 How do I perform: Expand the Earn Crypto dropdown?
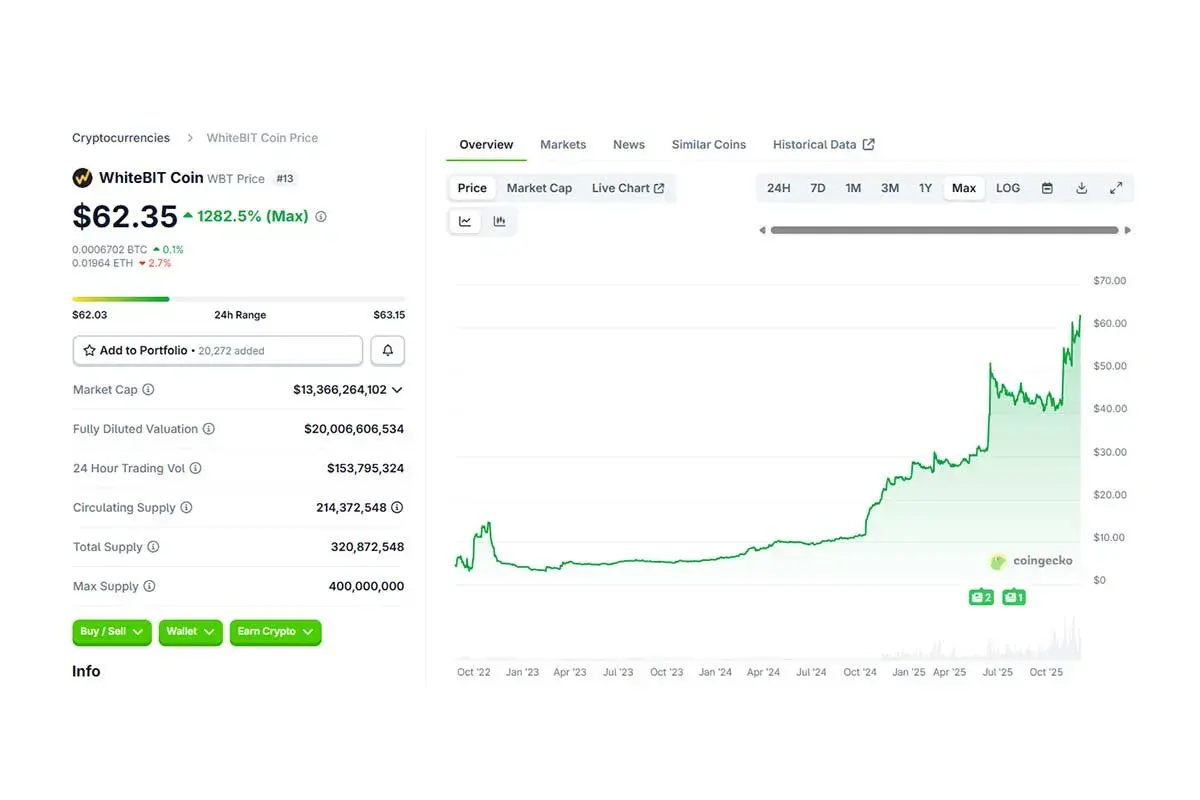coord(275,632)
